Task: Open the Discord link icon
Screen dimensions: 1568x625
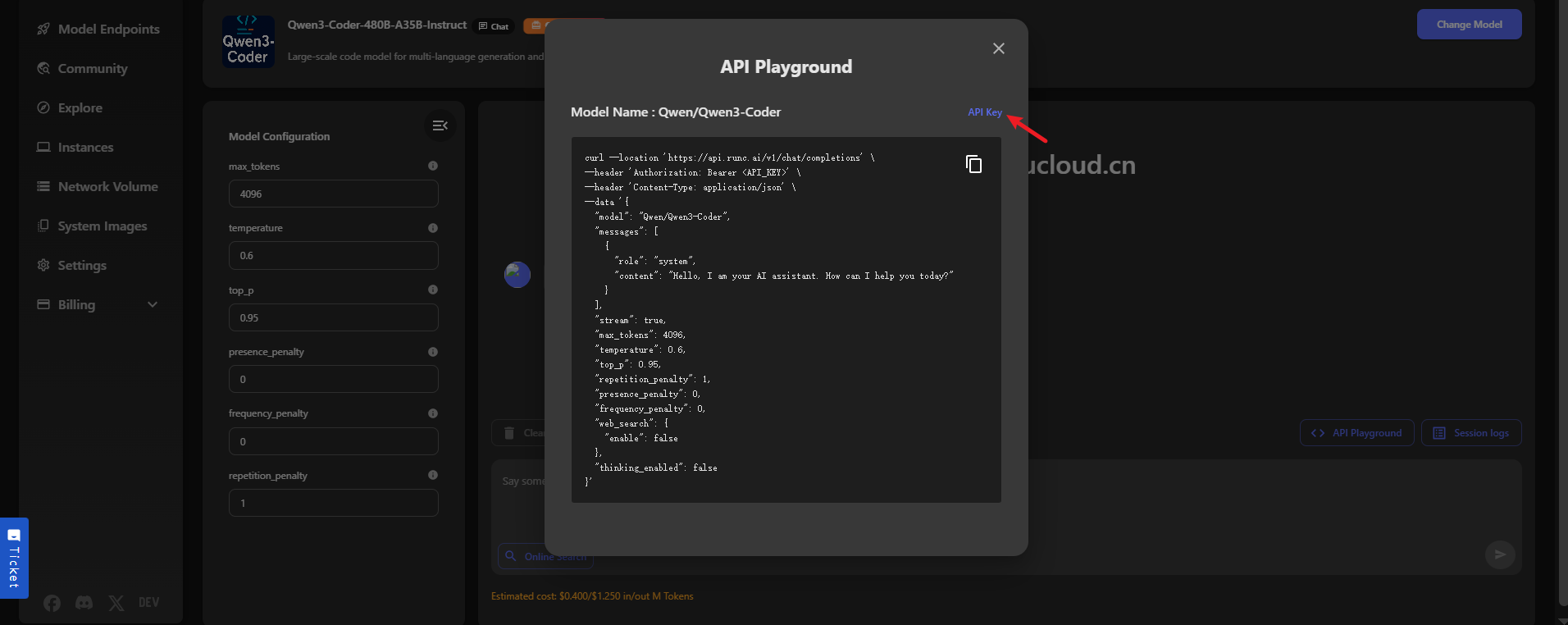Action: [x=84, y=603]
